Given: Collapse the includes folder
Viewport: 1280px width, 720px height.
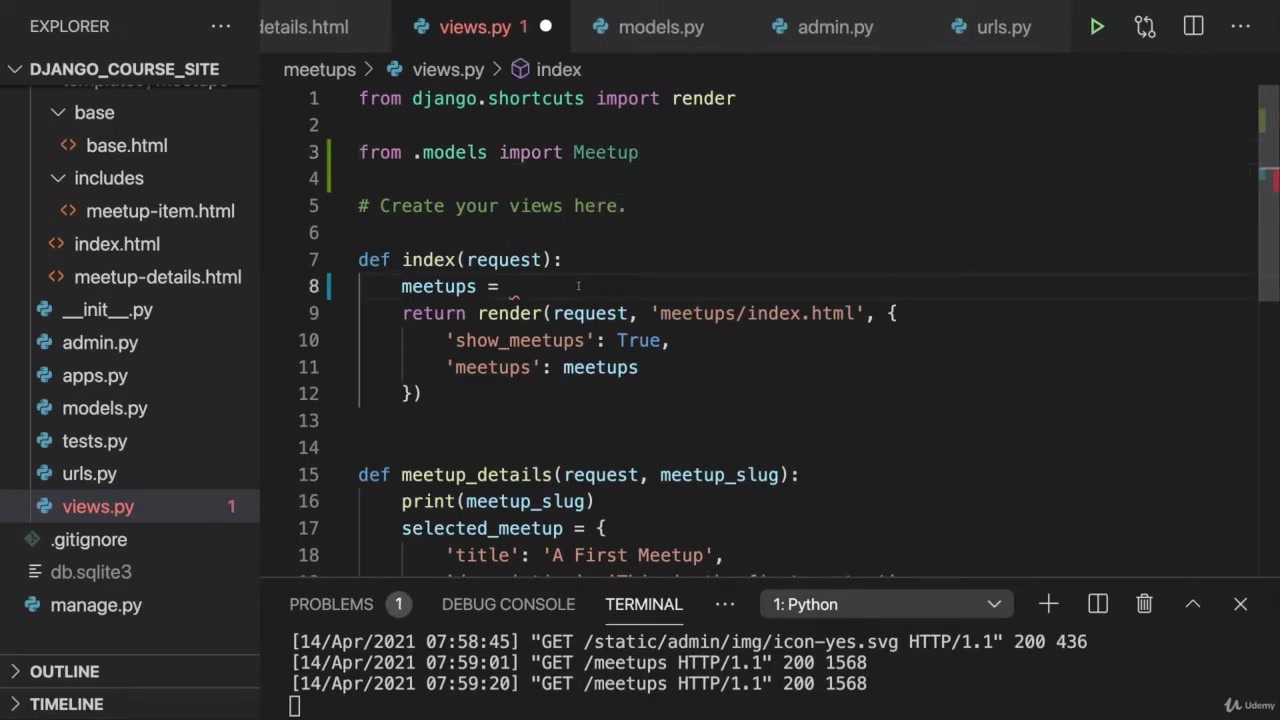Looking at the screenshot, I should [x=58, y=178].
